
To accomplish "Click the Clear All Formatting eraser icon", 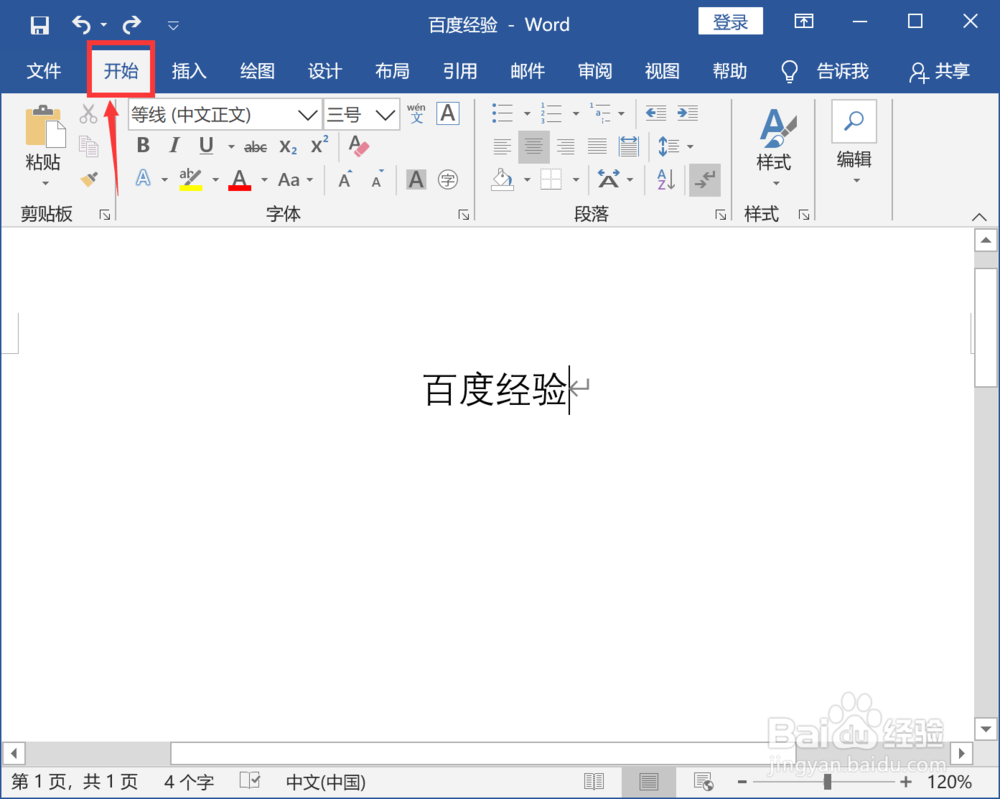I will pyautogui.click(x=359, y=146).
